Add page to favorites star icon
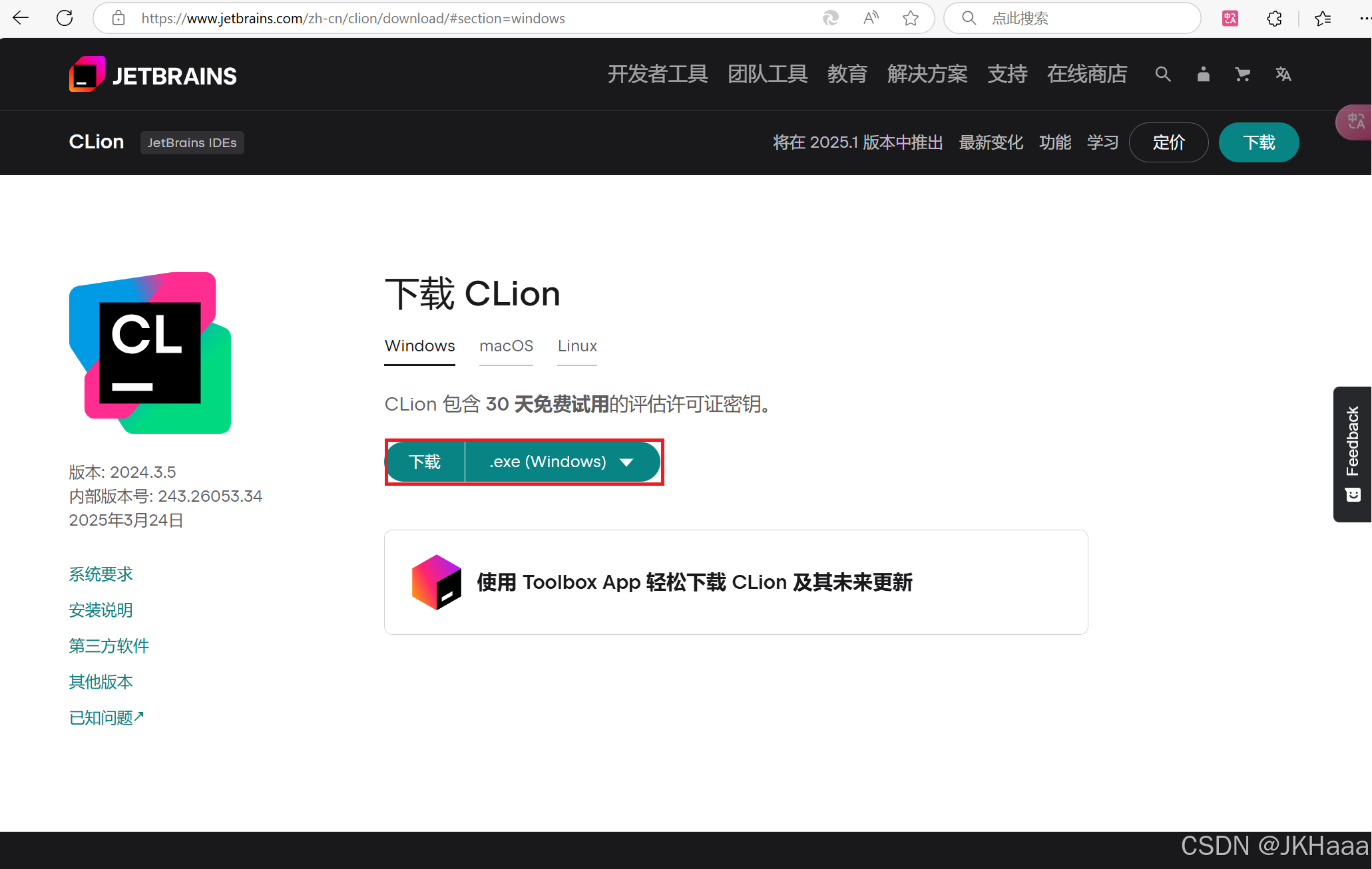1372x869 pixels. 910,18
